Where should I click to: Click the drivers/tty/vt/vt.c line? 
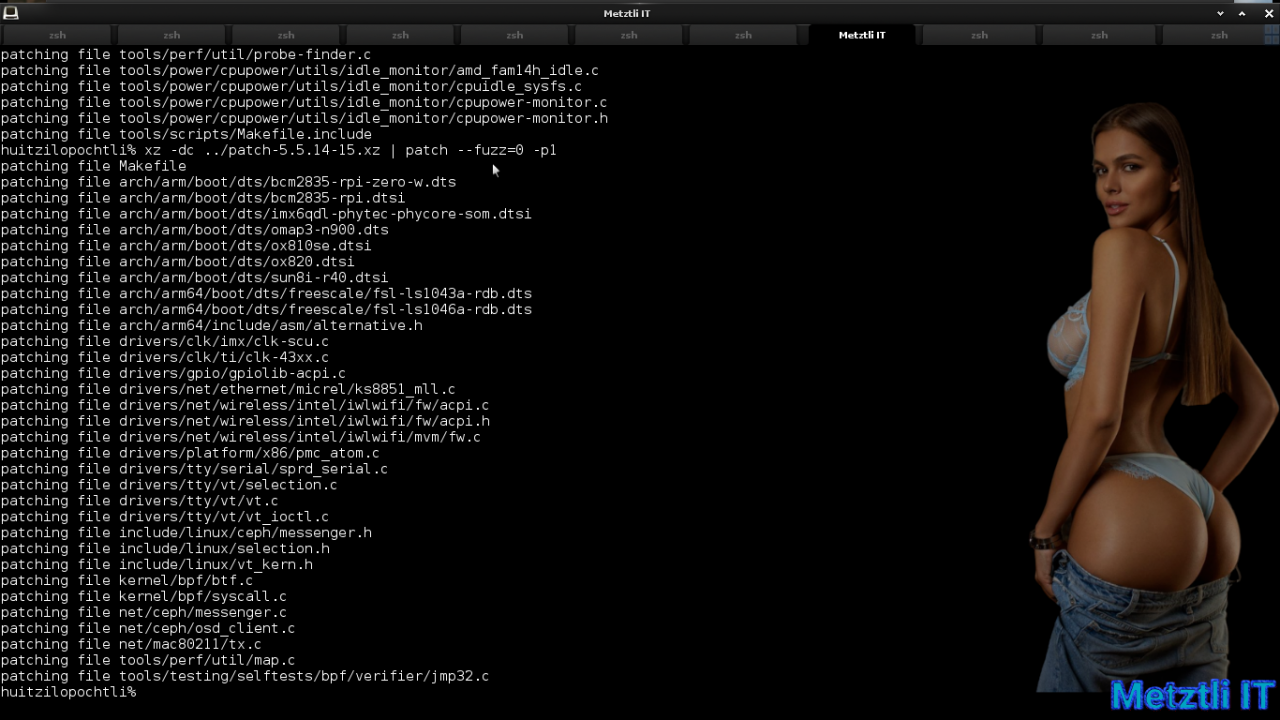click(x=139, y=501)
